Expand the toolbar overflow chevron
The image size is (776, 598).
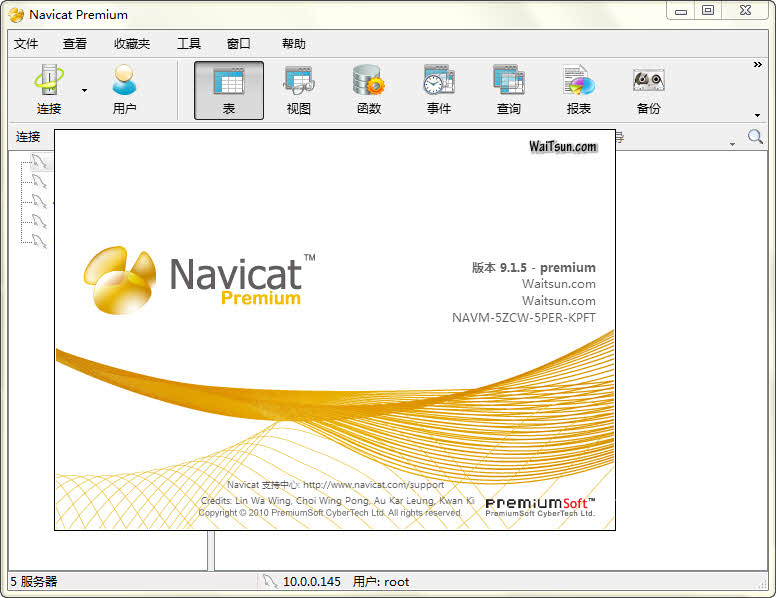click(757, 65)
